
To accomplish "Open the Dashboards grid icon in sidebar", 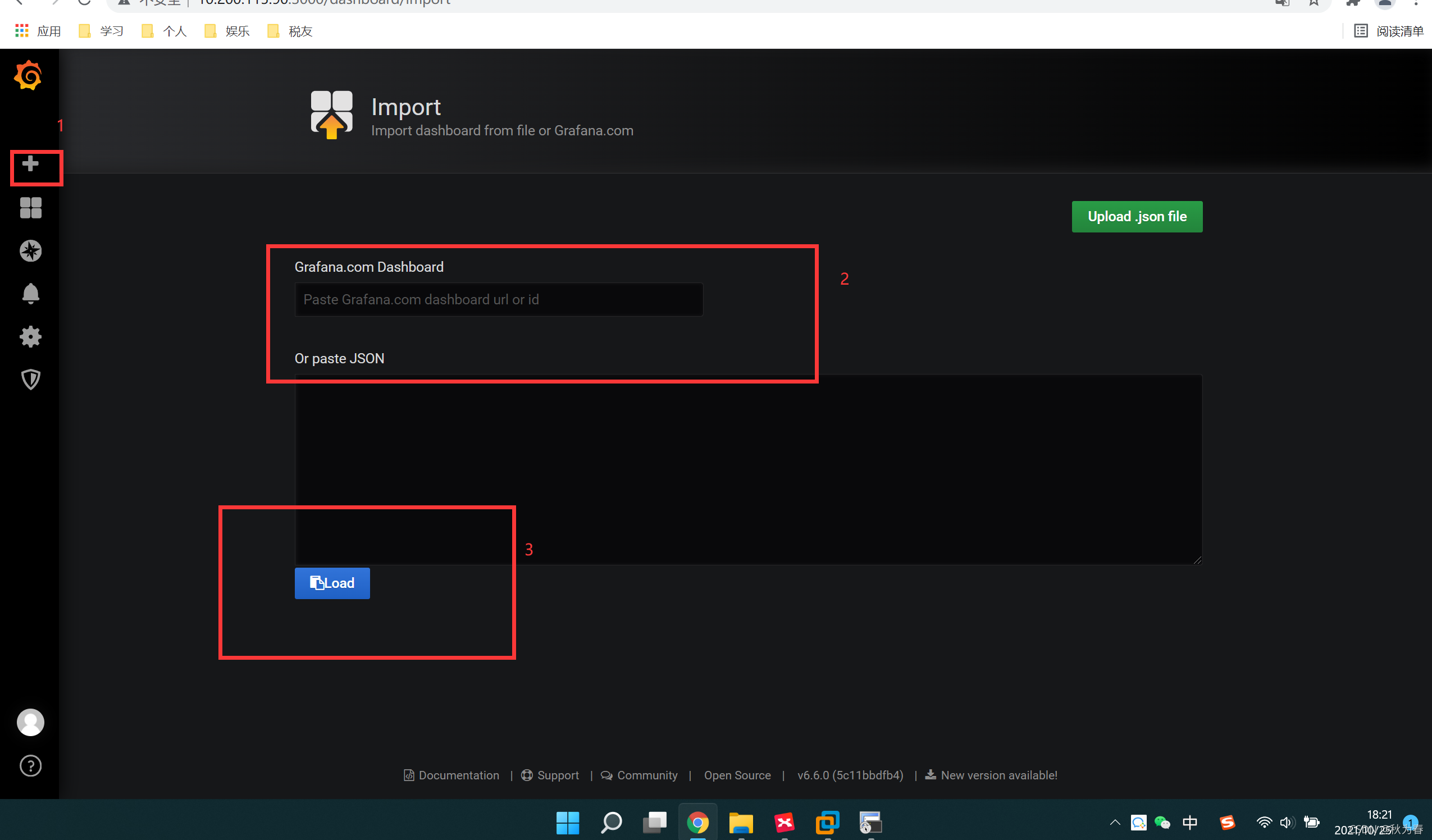I will point(31,208).
